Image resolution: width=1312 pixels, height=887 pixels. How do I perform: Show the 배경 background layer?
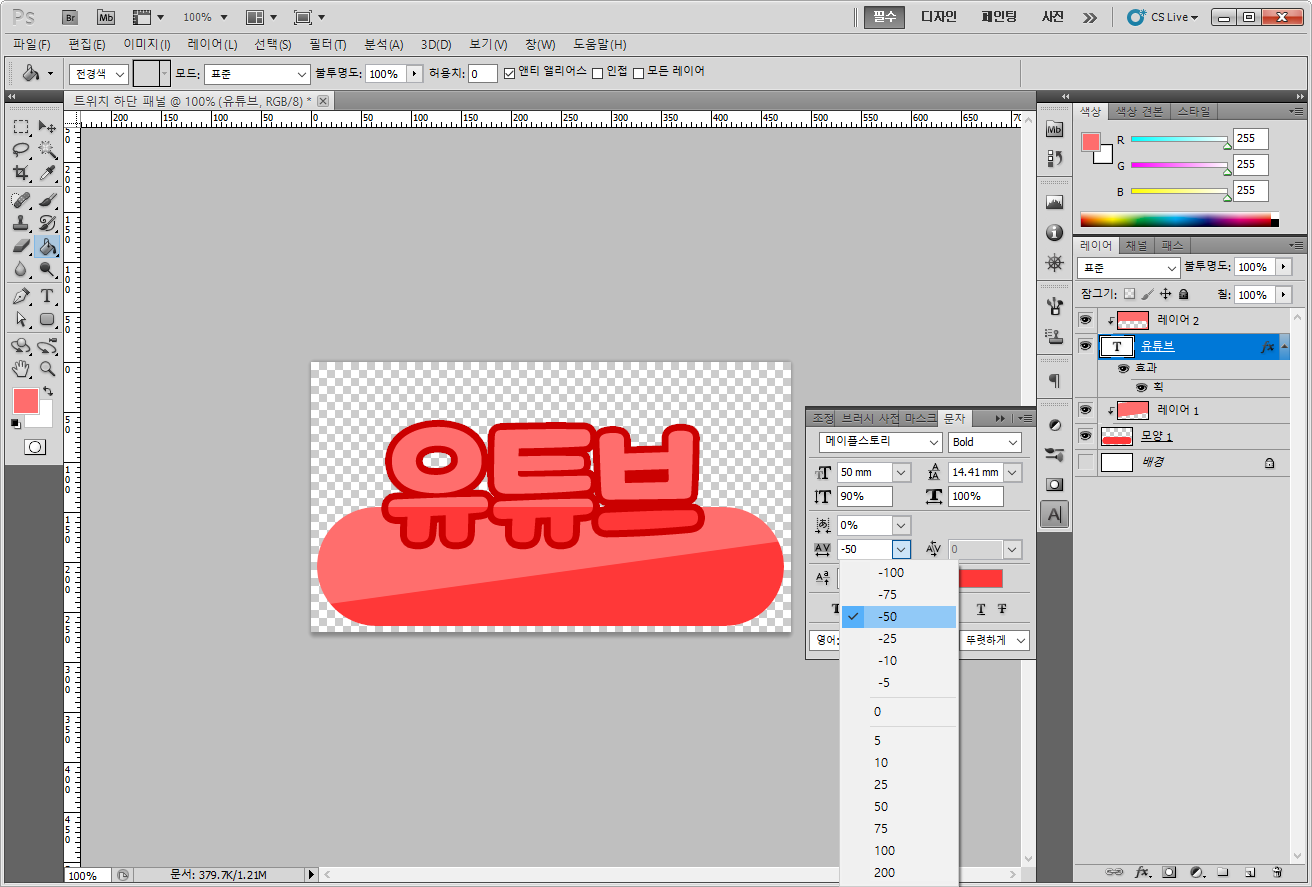[x=1085, y=462]
